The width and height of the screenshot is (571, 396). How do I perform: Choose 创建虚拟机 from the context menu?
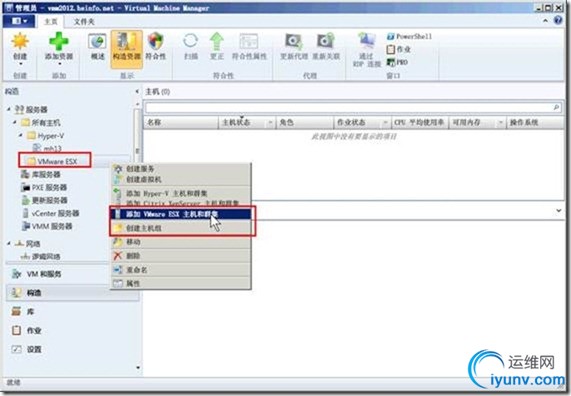point(180,179)
